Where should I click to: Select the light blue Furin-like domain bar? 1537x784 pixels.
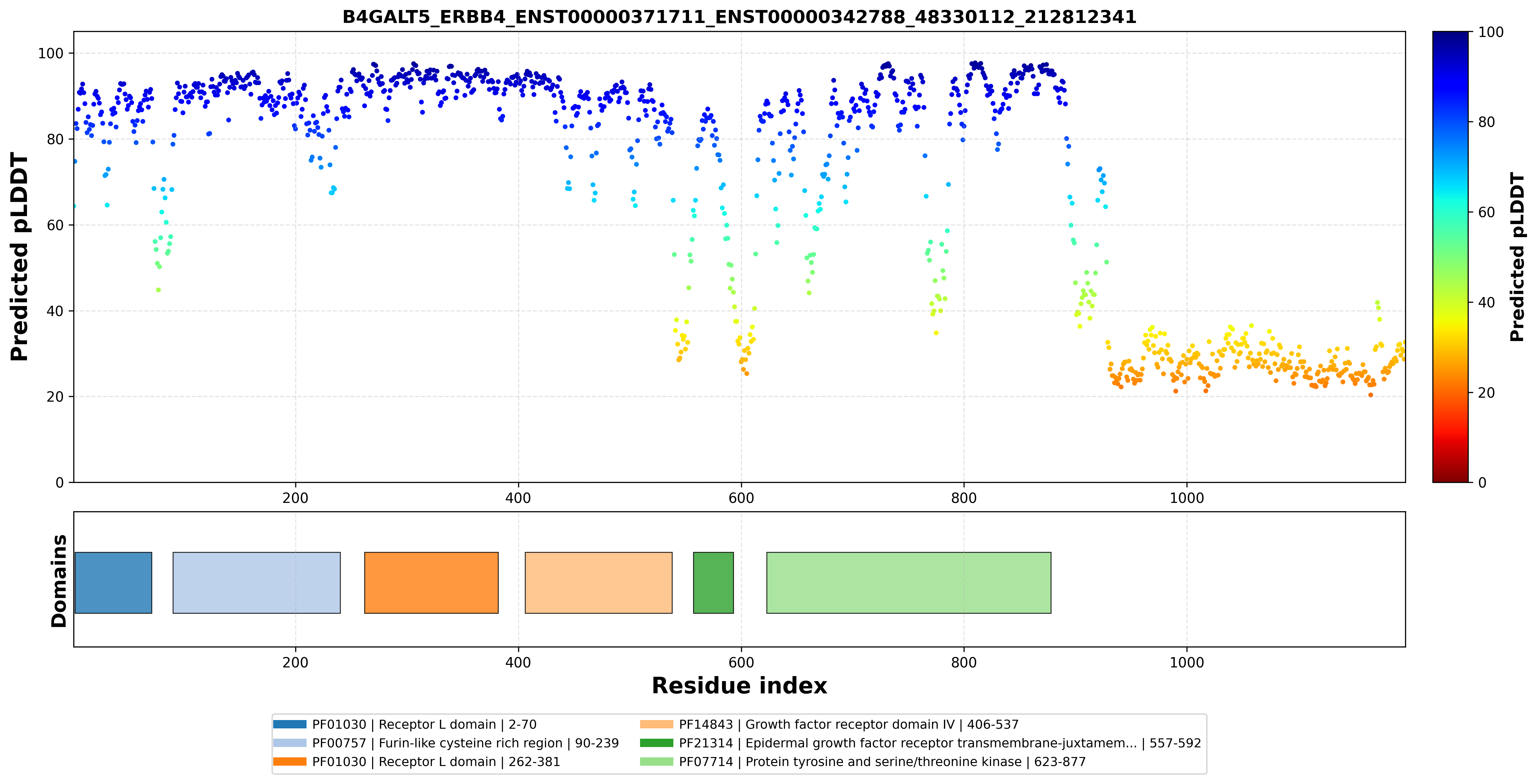coord(257,583)
